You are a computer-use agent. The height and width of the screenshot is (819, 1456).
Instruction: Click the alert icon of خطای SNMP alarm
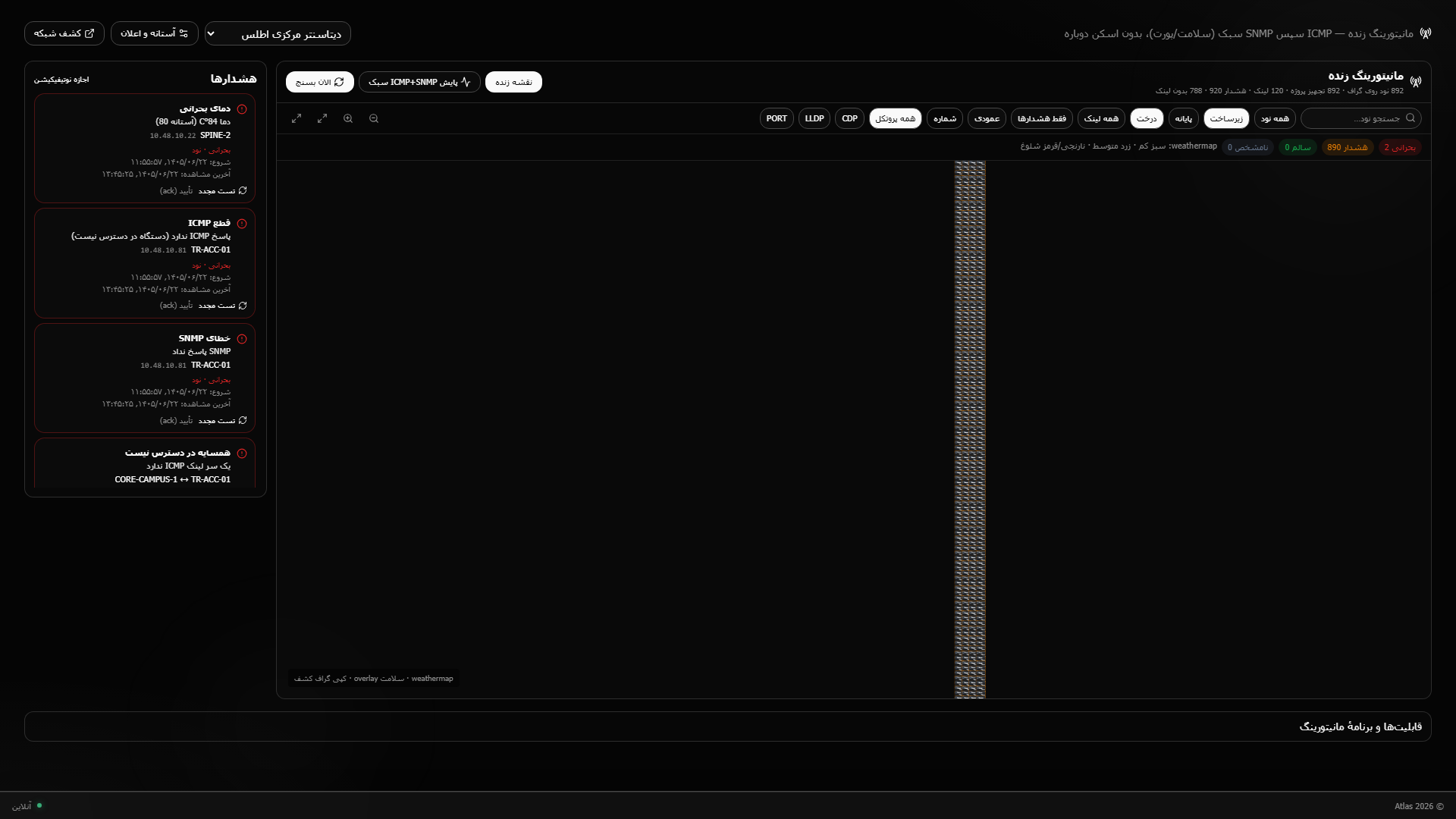pyautogui.click(x=242, y=339)
